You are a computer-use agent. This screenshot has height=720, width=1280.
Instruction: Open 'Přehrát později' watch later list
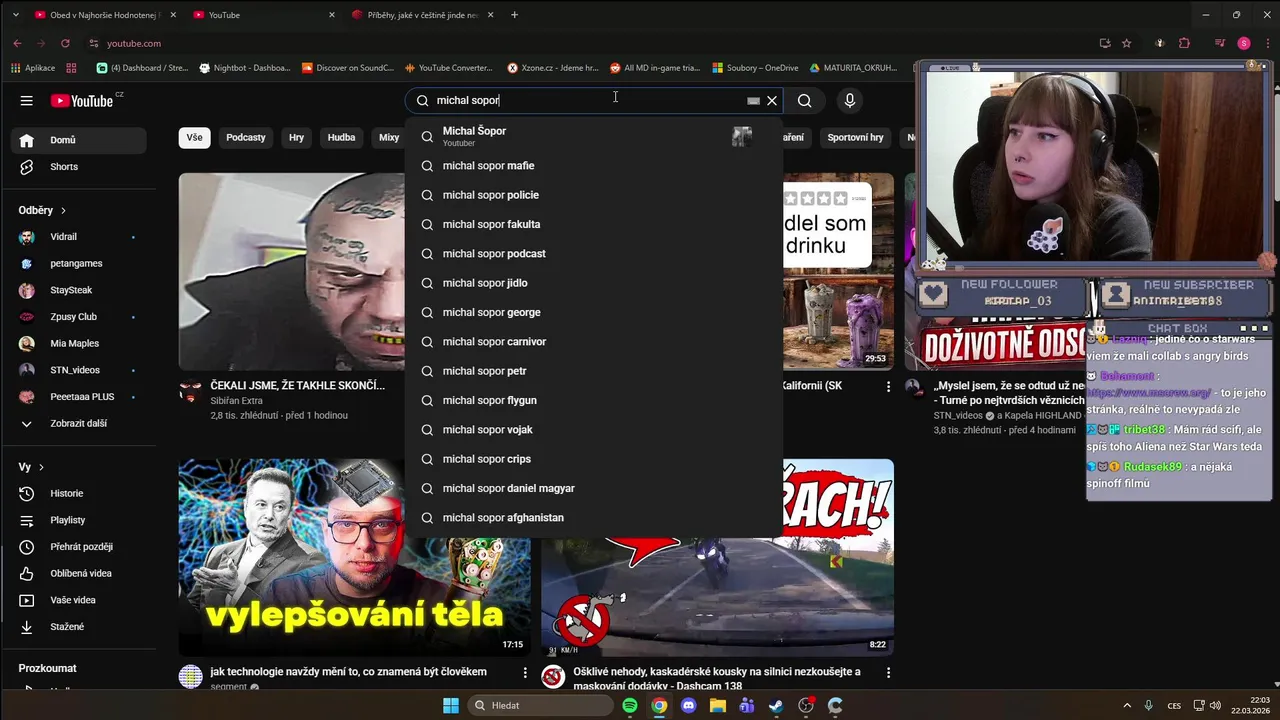pyautogui.click(x=78, y=547)
